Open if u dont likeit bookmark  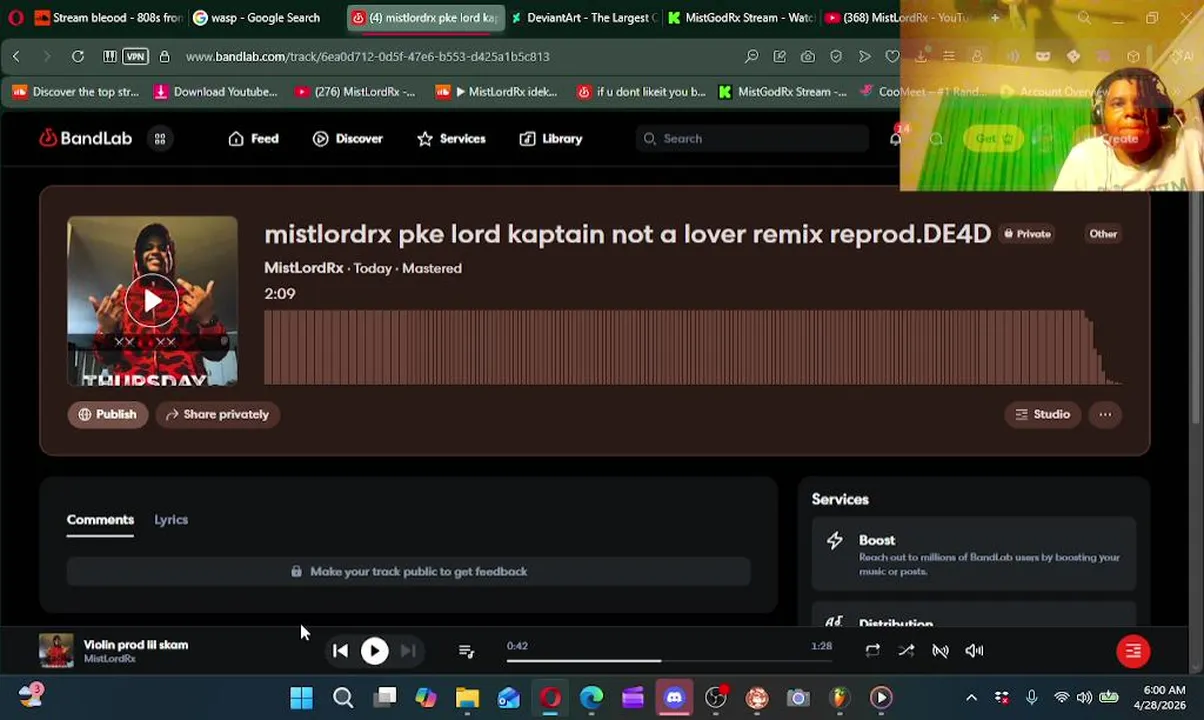click(641, 92)
